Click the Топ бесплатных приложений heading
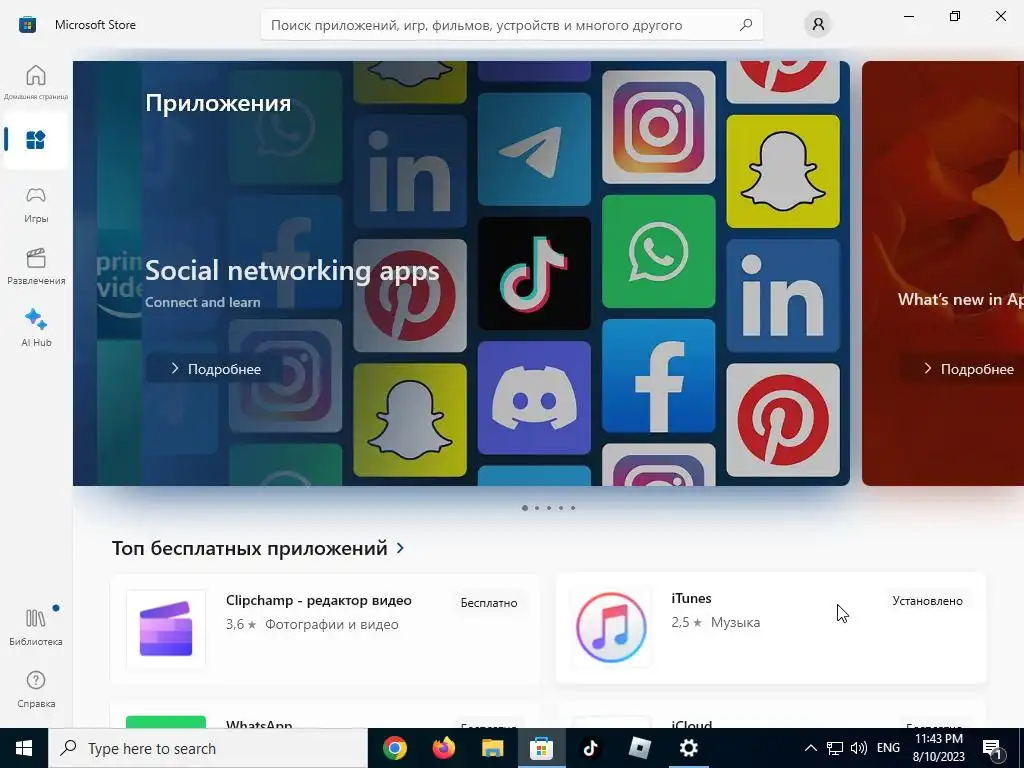The width and height of the screenshot is (1024, 768). click(249, 548)
